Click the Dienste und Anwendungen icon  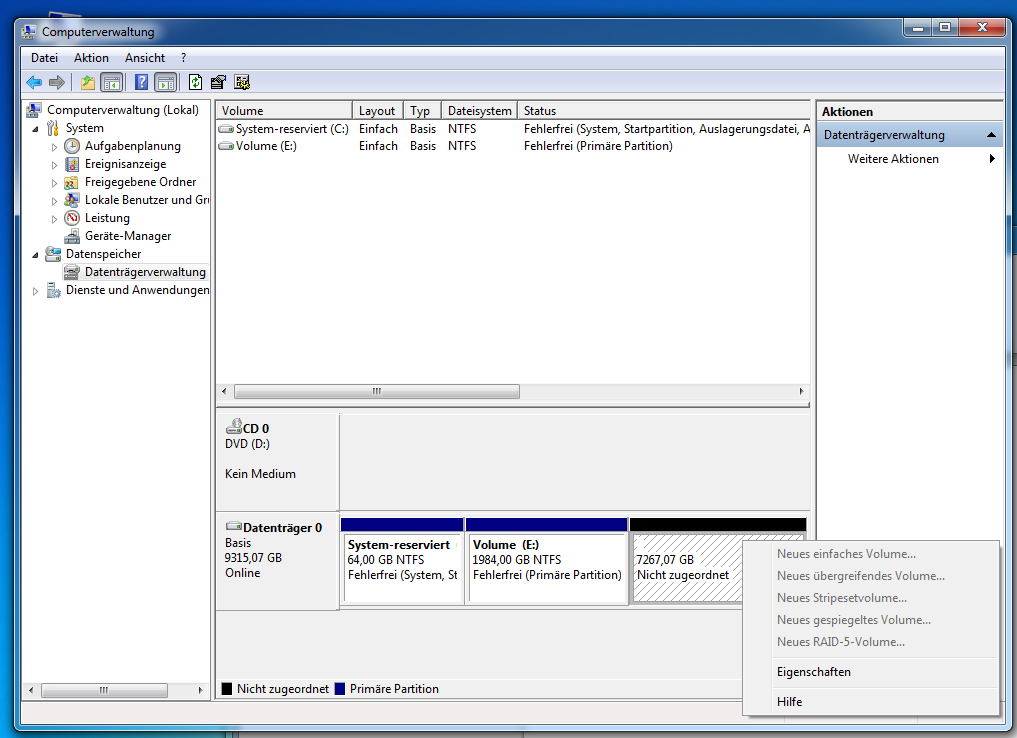pyautogui.click(x=53, y=290)
